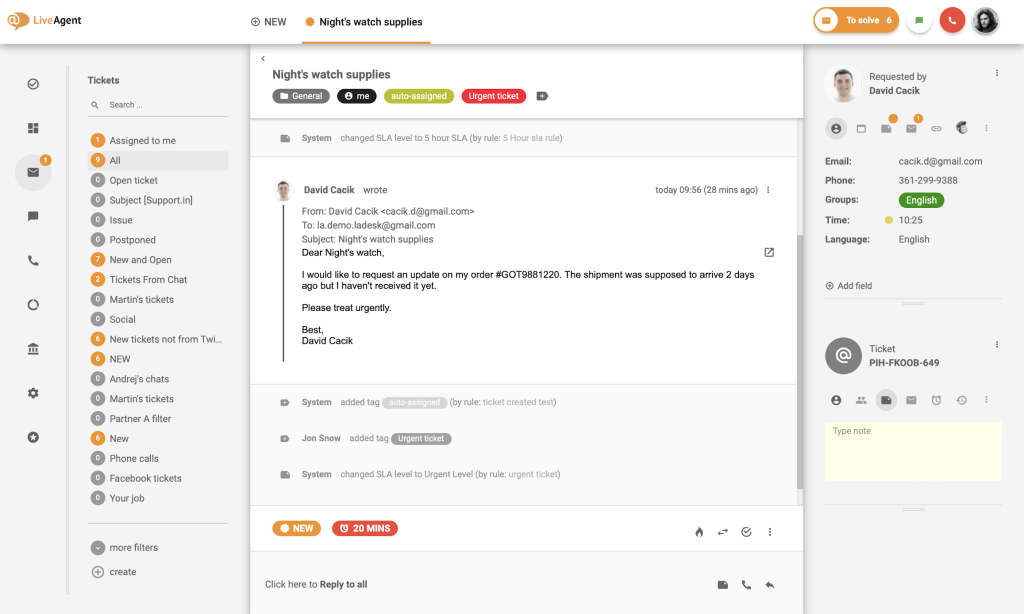The width and height of the screenshot is (1024, 614).
Task: Collapse the ticket with back chevron
Action: [x=263, y=59]
